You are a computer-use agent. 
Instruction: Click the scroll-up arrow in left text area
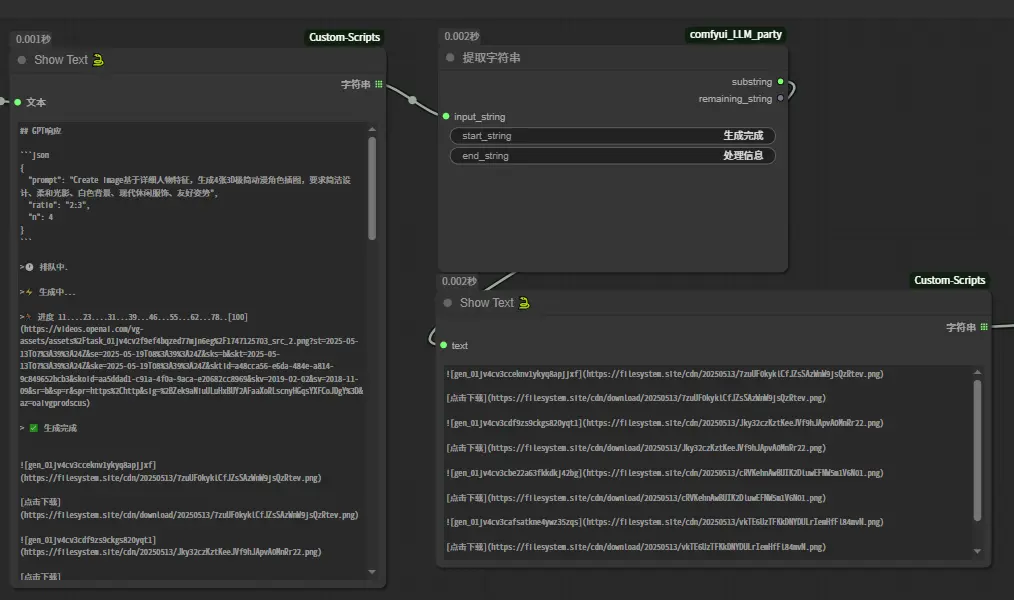click(372, 129)
